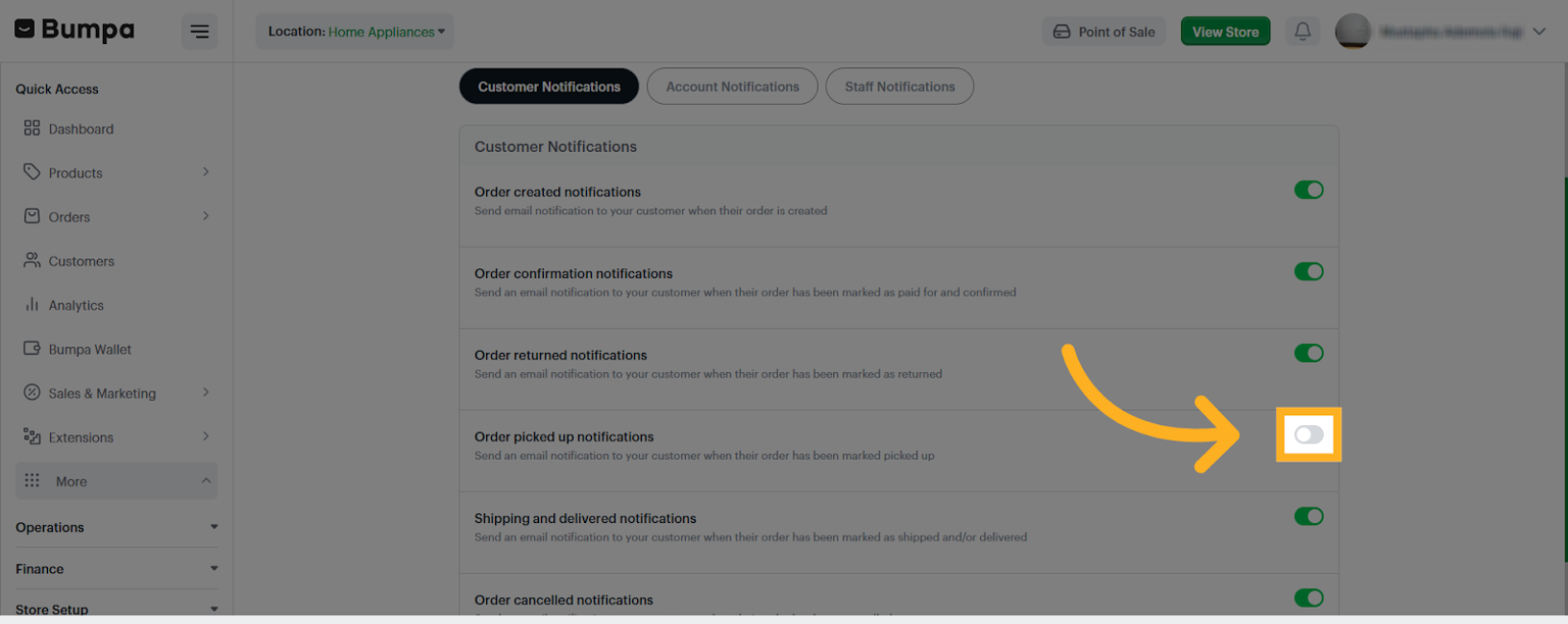Open the notifications bell
This screenshot has height=624, width=1568.
[1303, 31]
